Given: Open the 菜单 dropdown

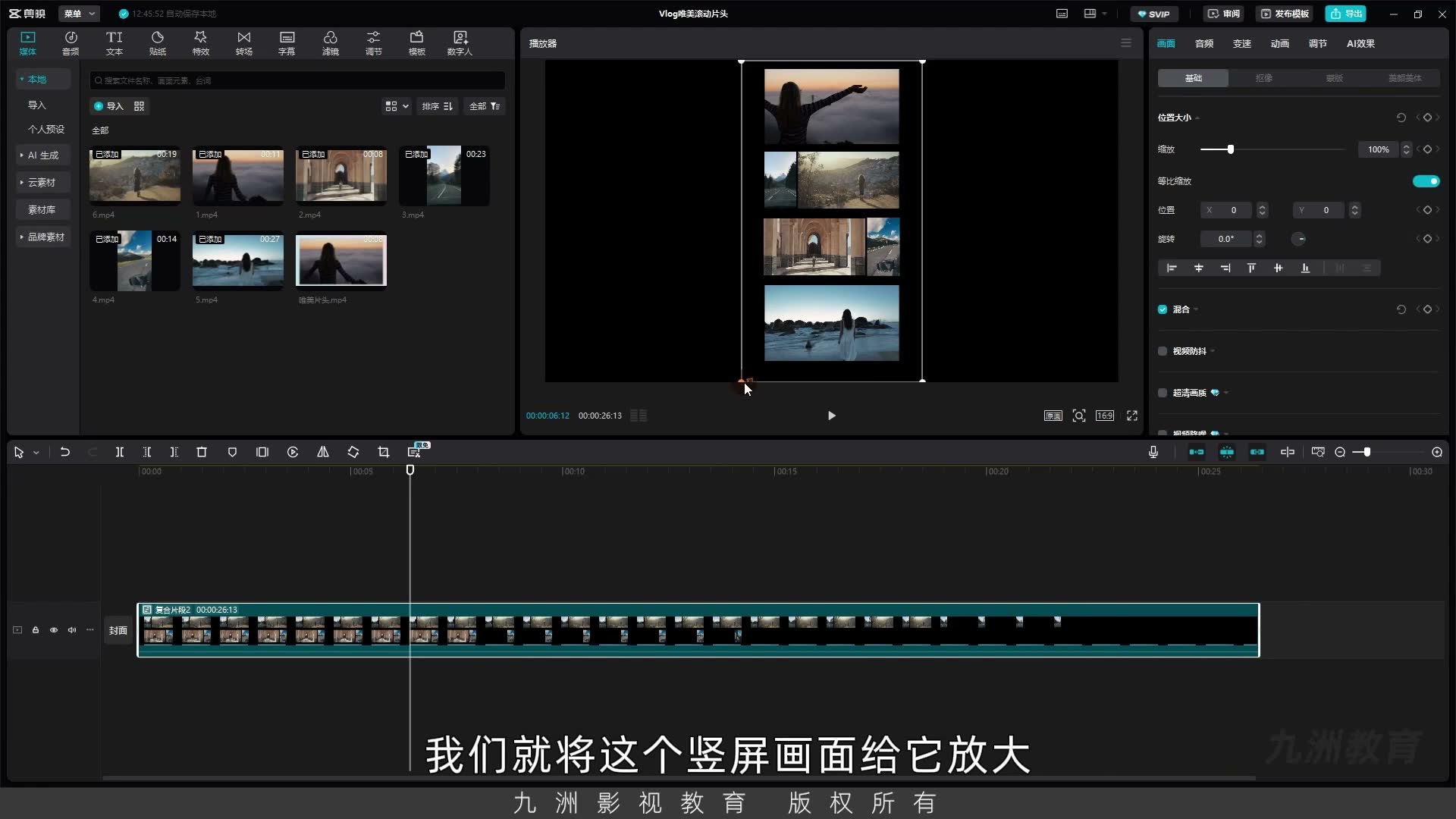Looking at the screenshot, I should tap(80, 14).
